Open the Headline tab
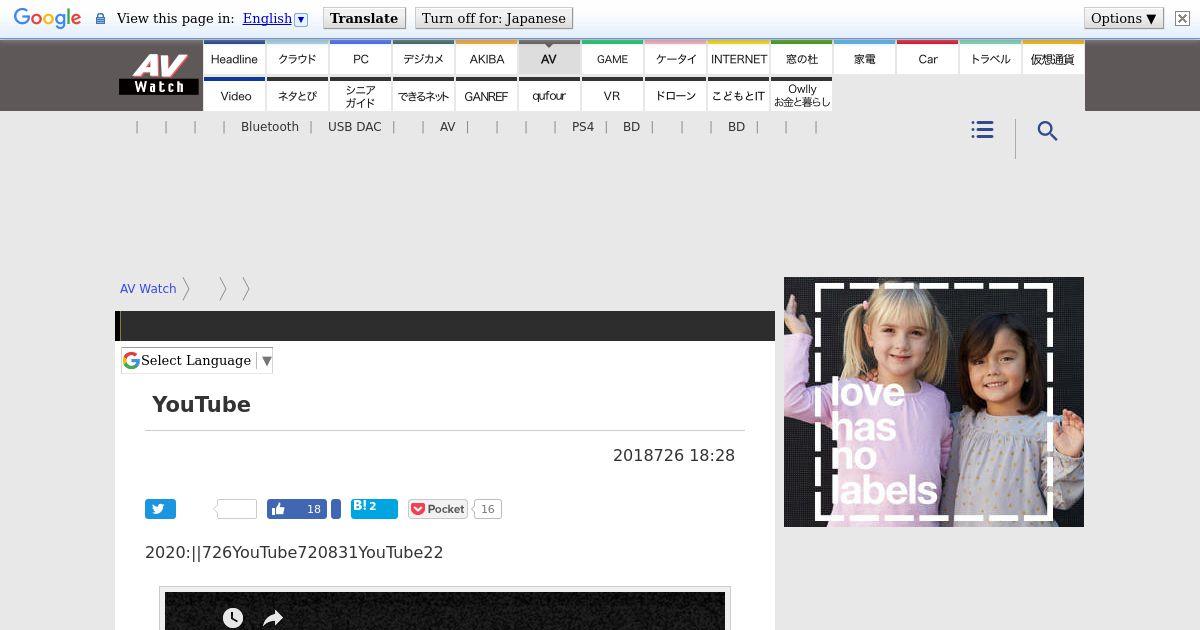The image size is (1200, 630). point(234,58)
